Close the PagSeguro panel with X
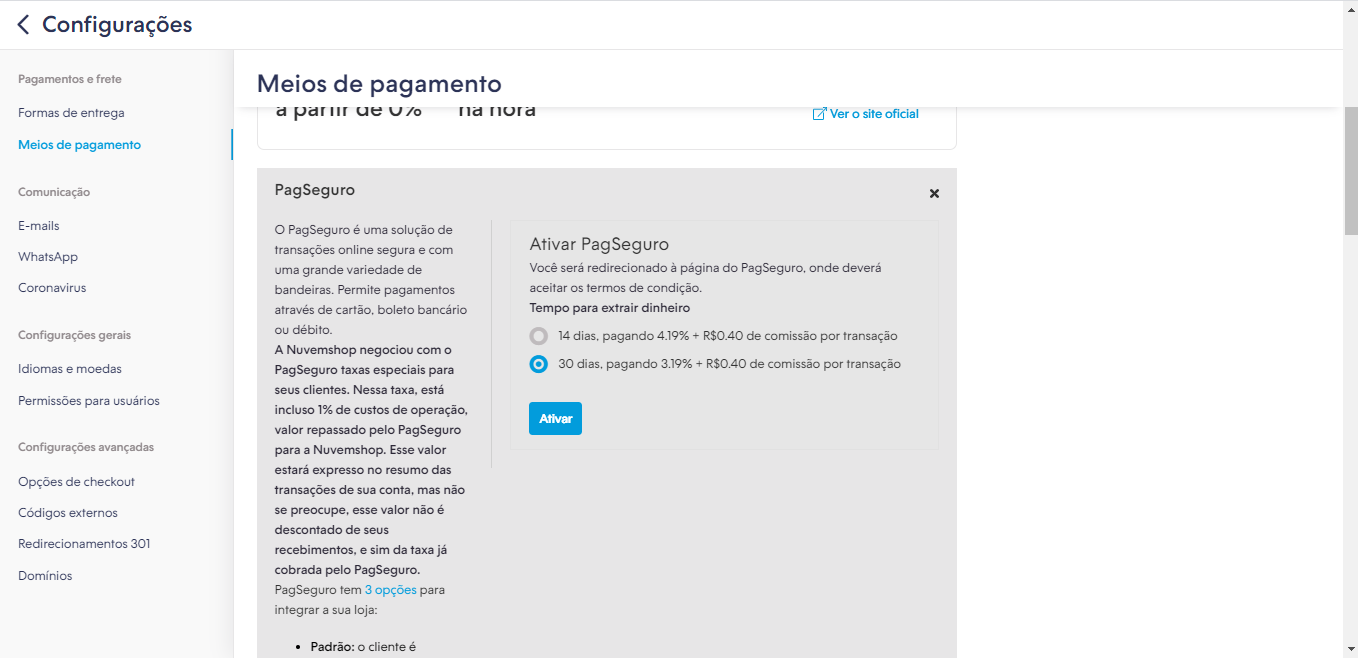The height and width of the screenshot is (658, 1358). (934, 193)
